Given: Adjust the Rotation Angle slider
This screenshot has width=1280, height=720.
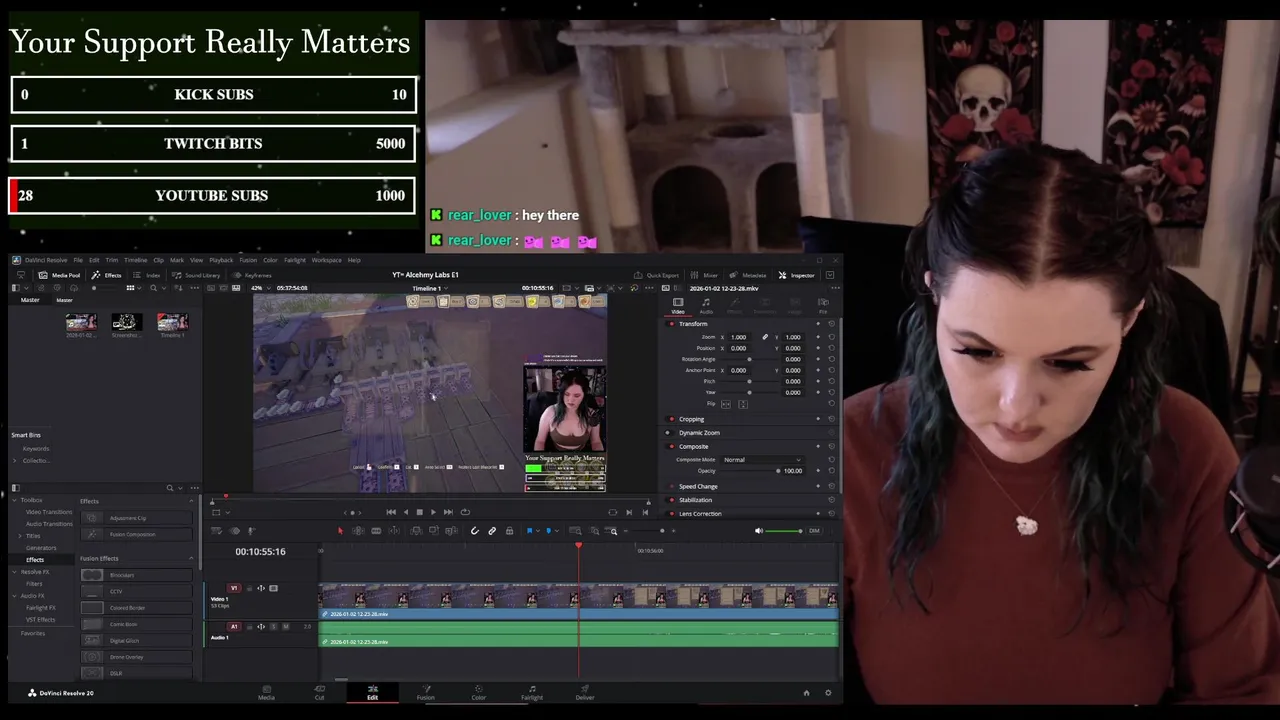Looking at the screenshot, I should 749,359.
